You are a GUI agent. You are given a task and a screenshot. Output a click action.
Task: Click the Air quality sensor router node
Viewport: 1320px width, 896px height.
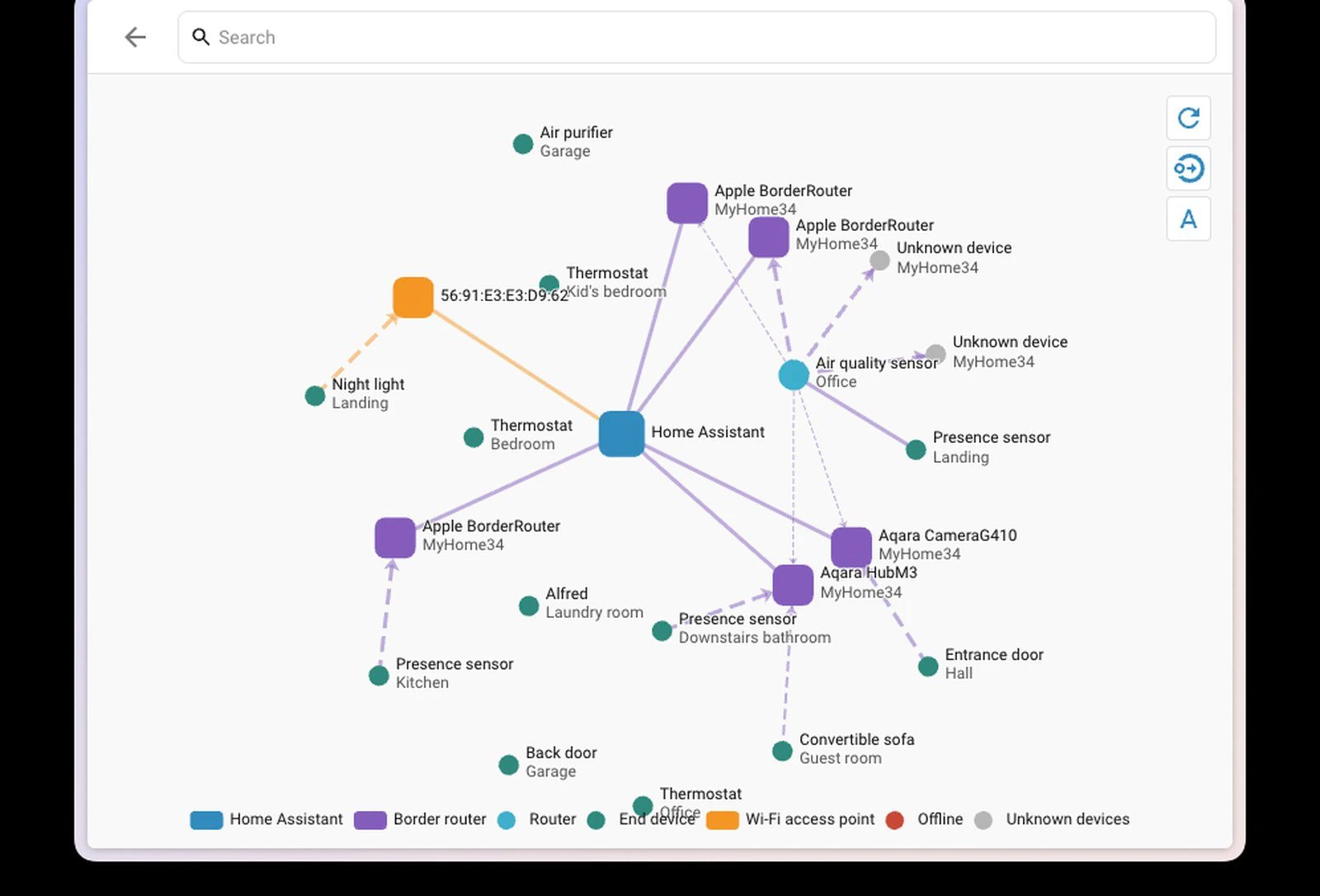coord(794,375)
